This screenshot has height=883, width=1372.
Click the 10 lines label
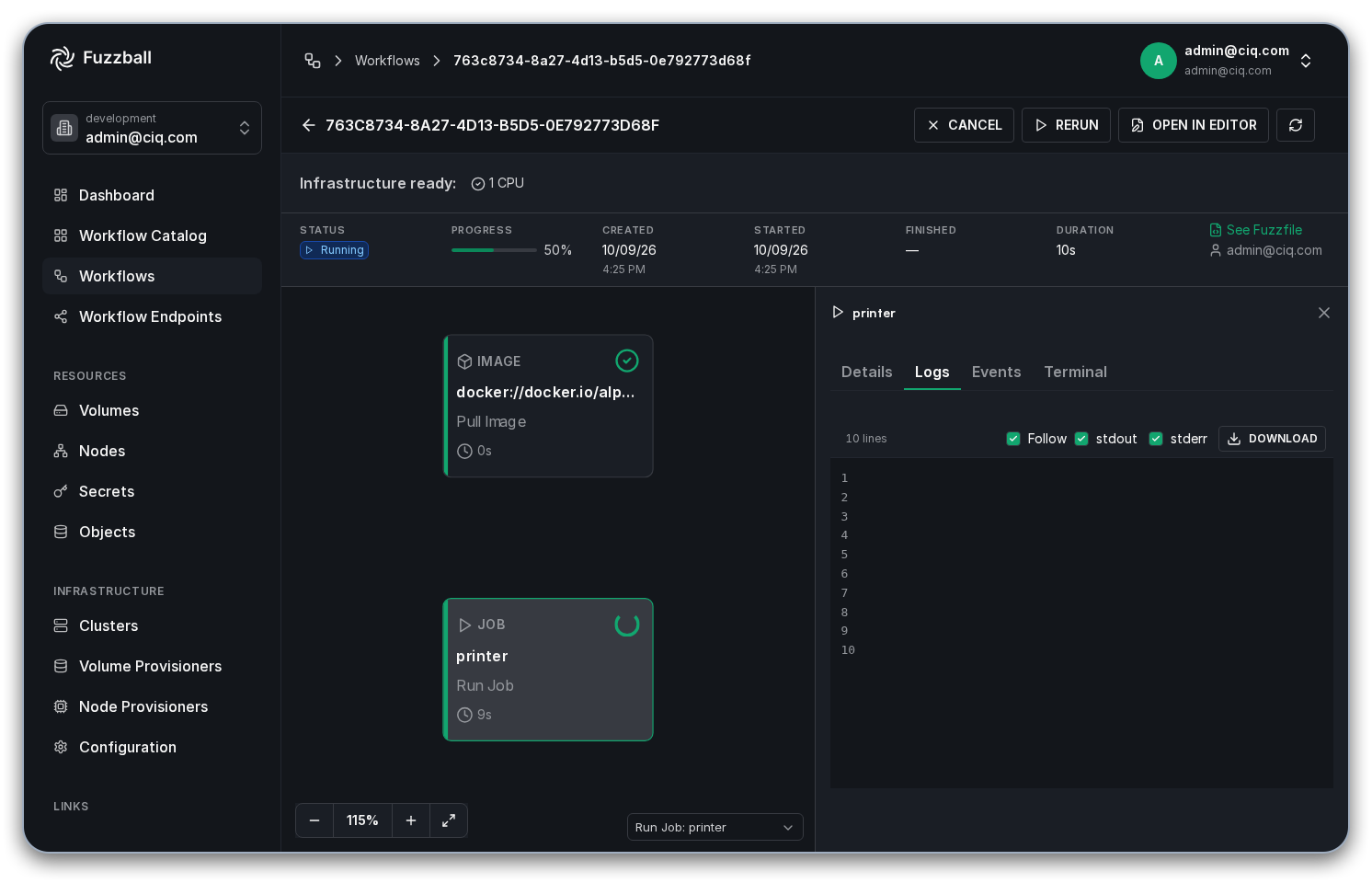[866, 439]
